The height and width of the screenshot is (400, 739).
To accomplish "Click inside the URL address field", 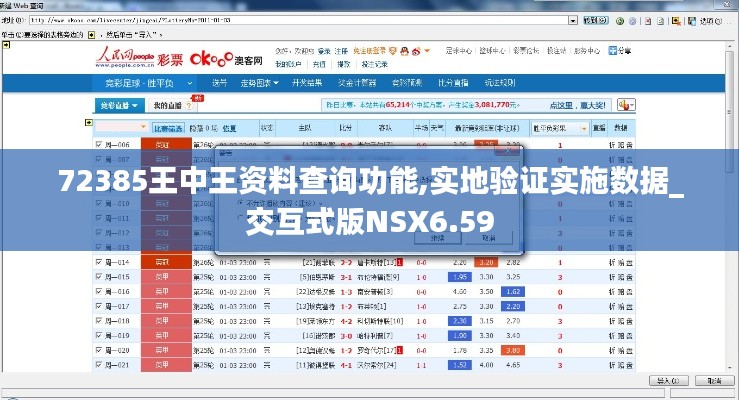I will click(299, 21).
